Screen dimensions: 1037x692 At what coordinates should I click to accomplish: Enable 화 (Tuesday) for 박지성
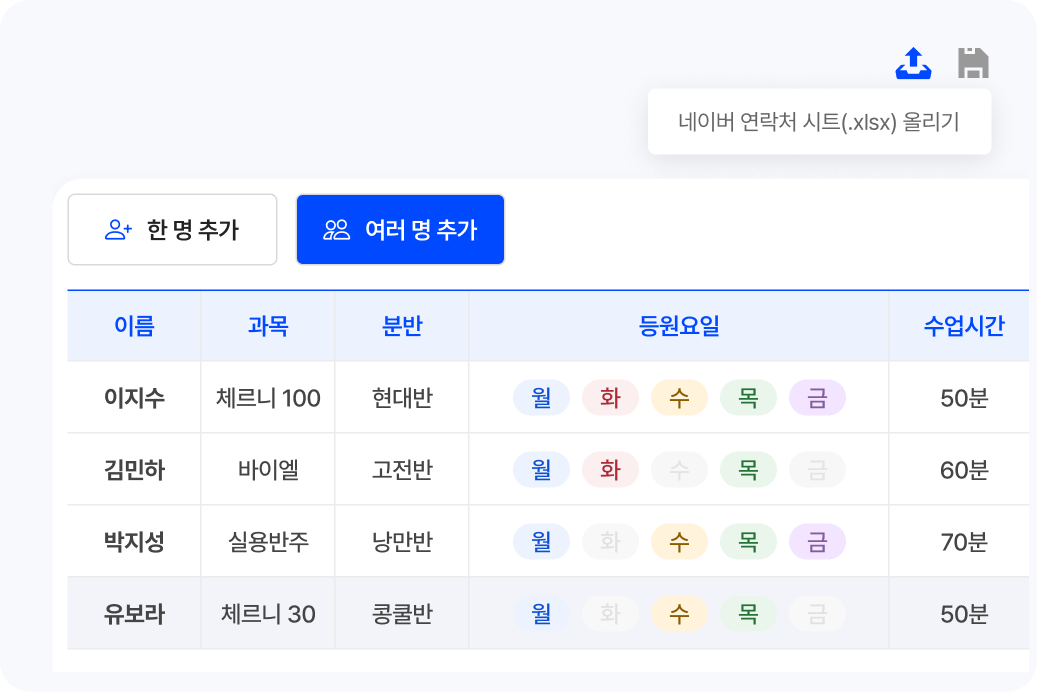pyautogui.click(x=610, y=540)
